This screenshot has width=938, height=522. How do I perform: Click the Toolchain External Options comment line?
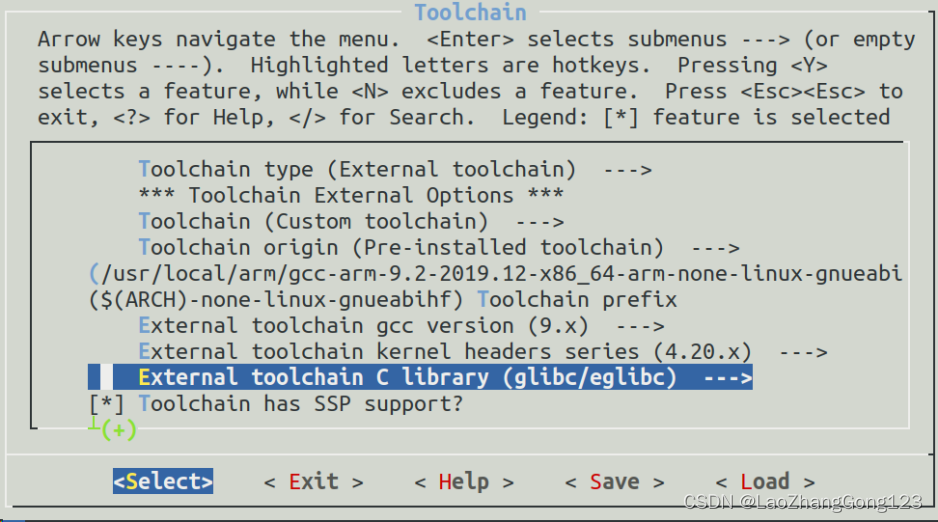(x=351, y=196)
